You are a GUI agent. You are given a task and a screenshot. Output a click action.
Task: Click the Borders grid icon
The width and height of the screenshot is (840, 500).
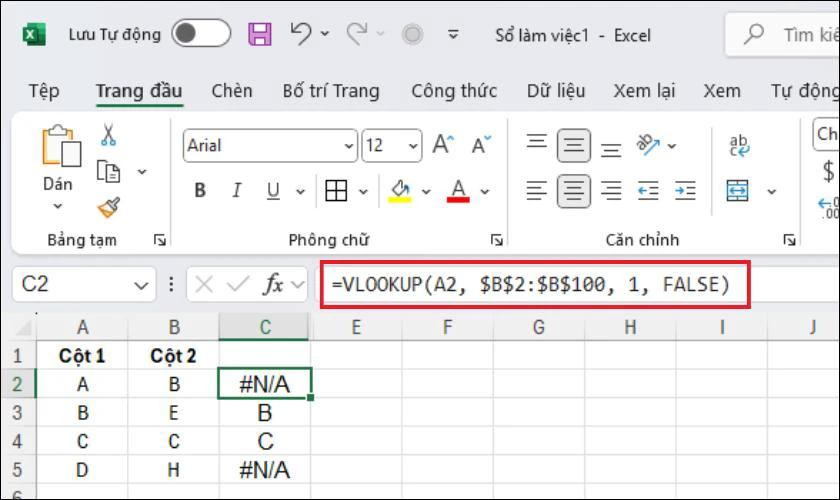[336, 191]
